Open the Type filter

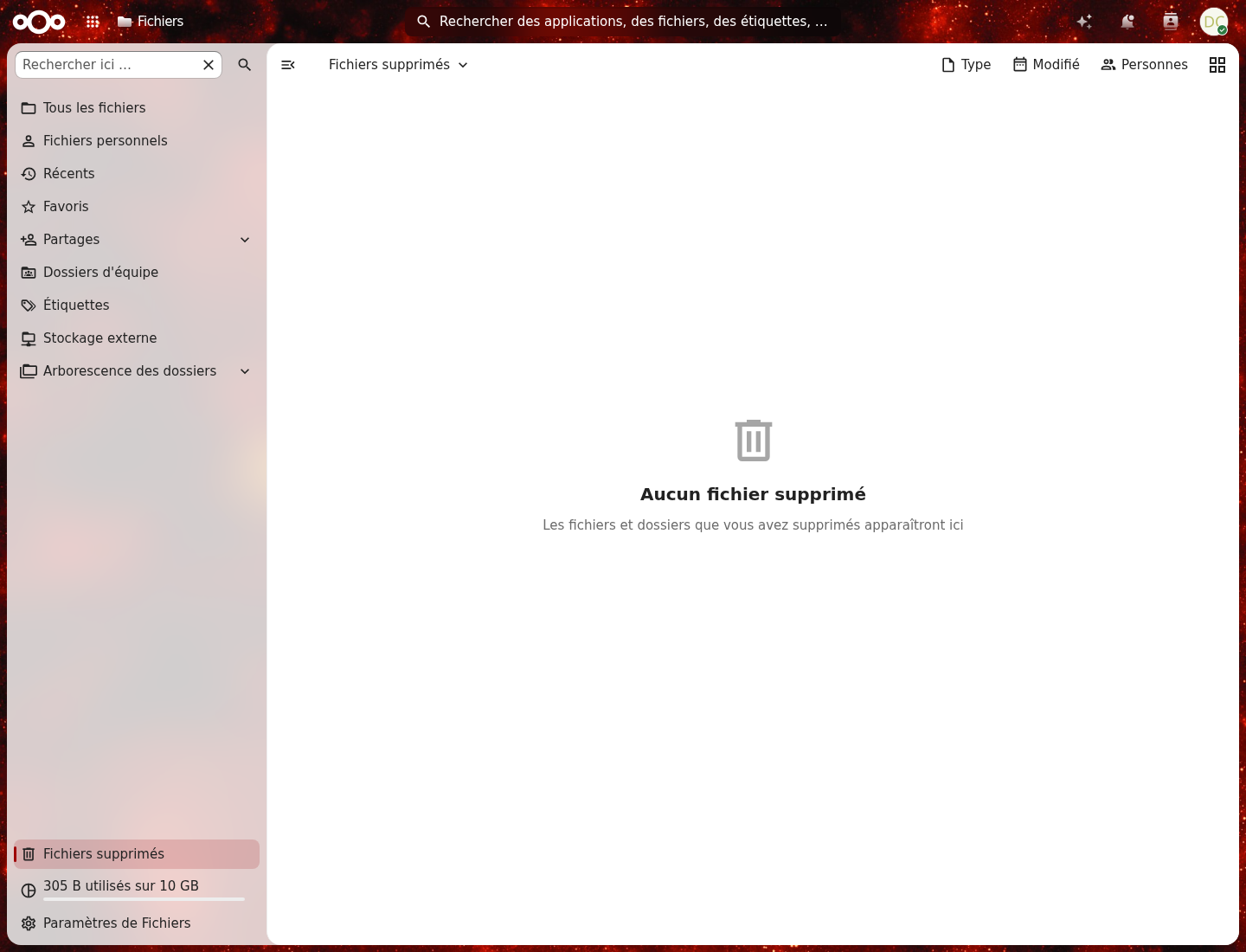[x=966, y=65]
